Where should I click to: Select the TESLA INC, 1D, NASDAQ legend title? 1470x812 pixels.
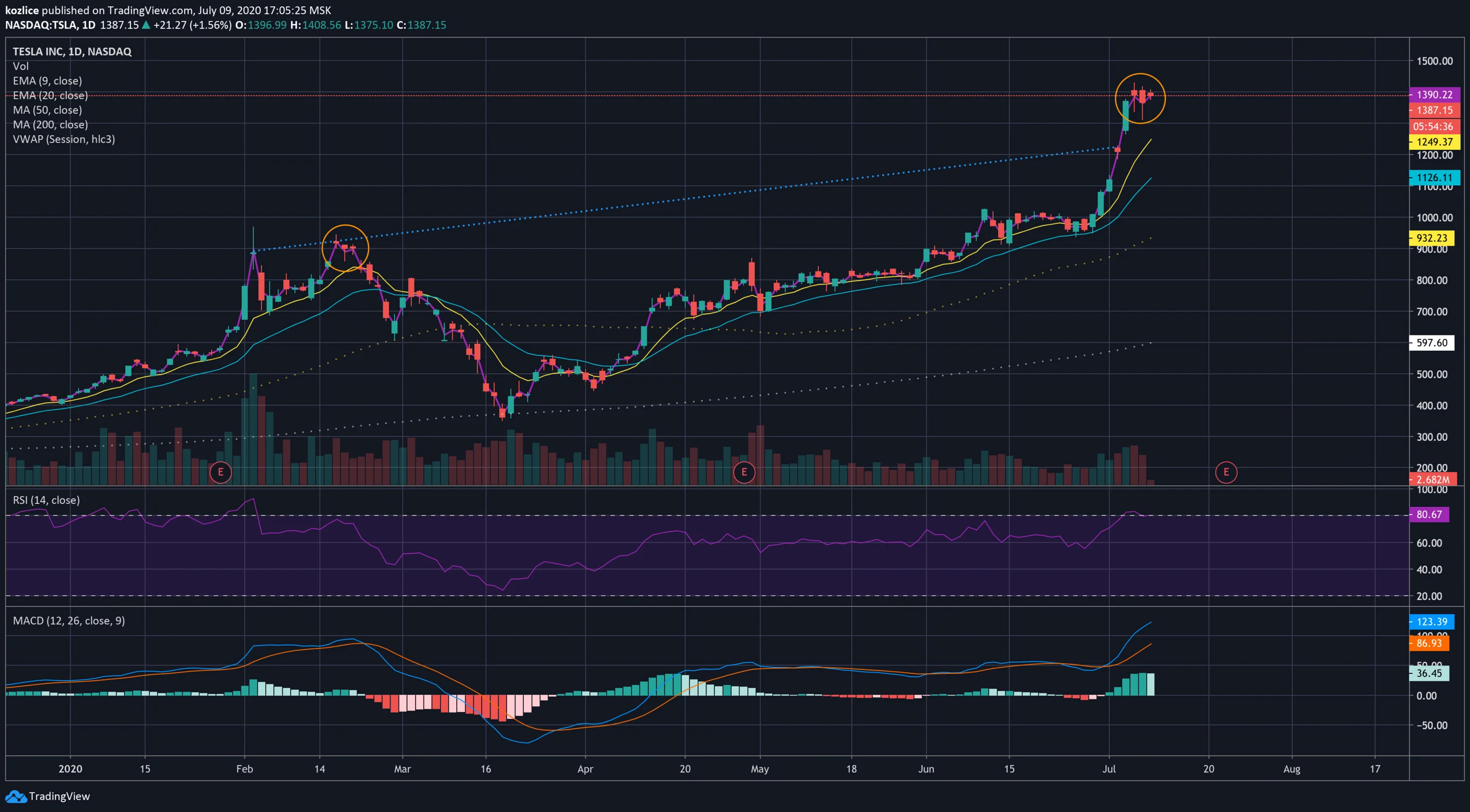point(72,51)
